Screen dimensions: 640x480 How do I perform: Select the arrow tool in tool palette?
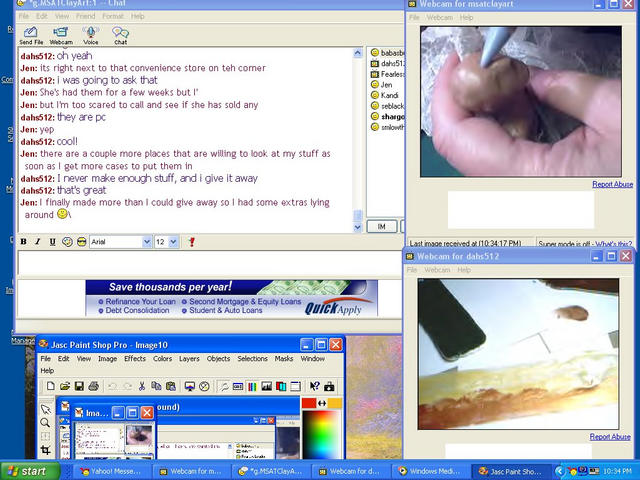pos(46,409)
